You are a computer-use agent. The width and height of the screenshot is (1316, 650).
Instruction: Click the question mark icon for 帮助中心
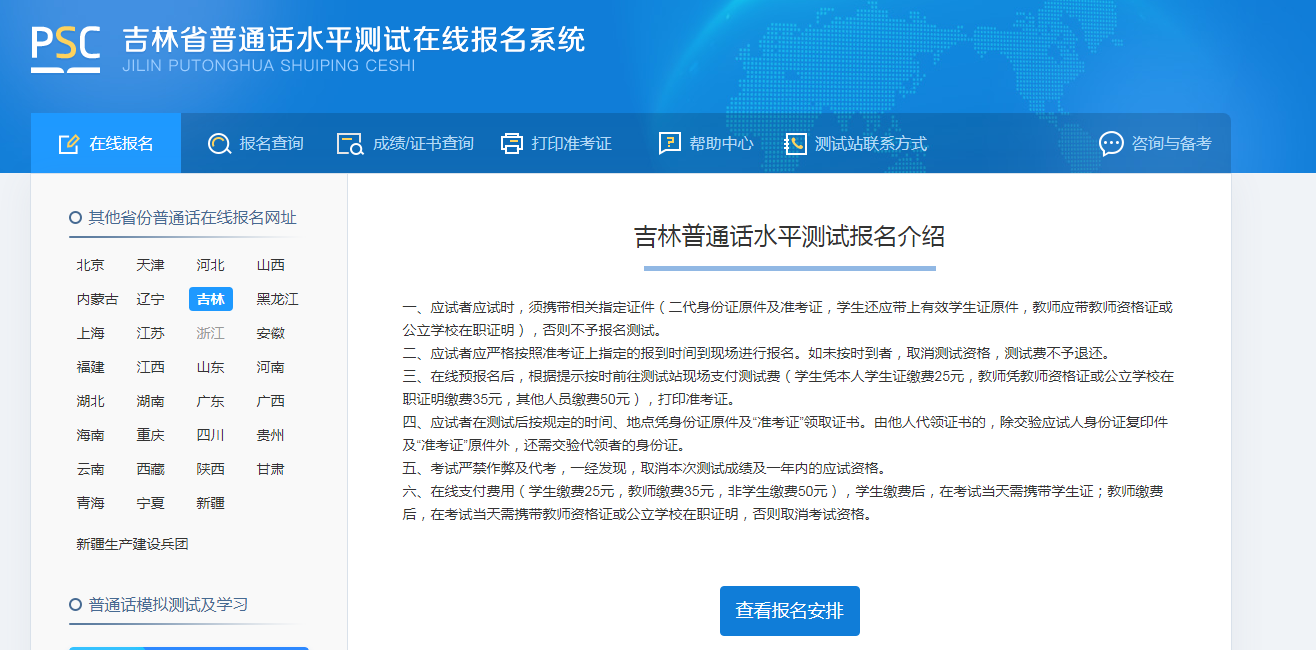pos(669,144)
